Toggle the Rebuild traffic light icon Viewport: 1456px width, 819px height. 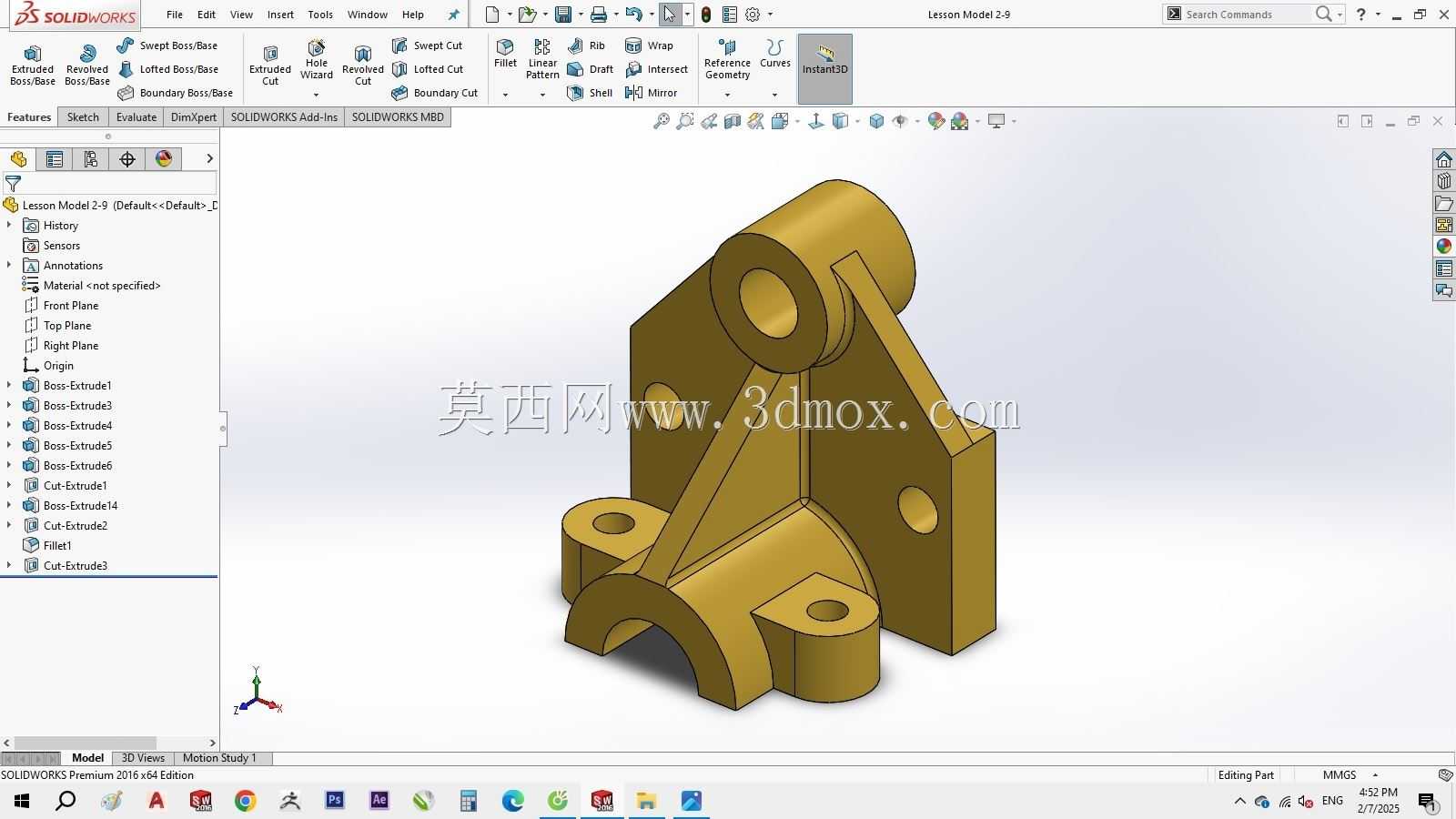tap(705, 15)
